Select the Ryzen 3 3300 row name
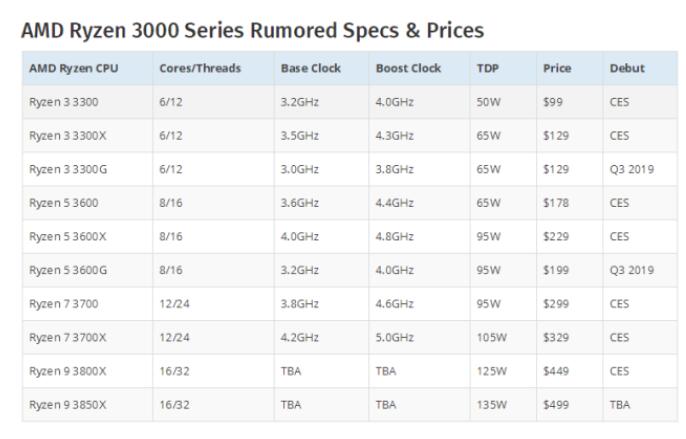The height and width of the screenshot is (439, 686). pos(63,102)
